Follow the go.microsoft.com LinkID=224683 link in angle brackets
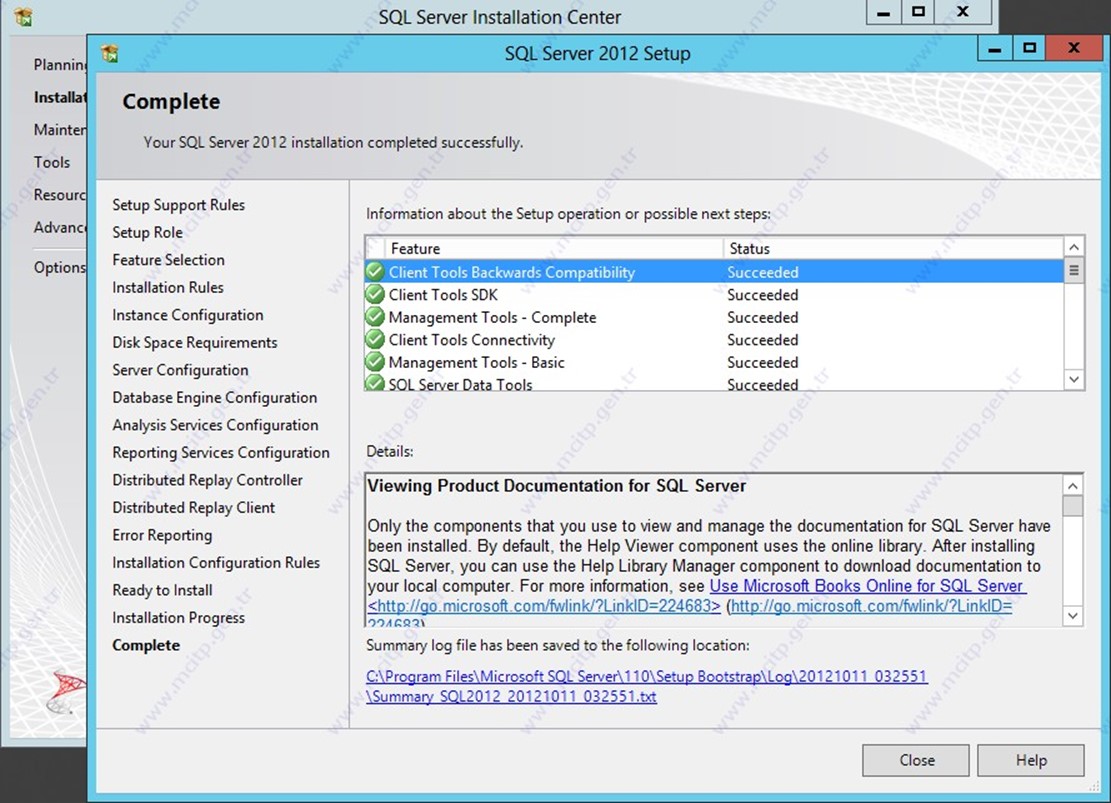The image size is (1111, 803). [x=543, y=606]
